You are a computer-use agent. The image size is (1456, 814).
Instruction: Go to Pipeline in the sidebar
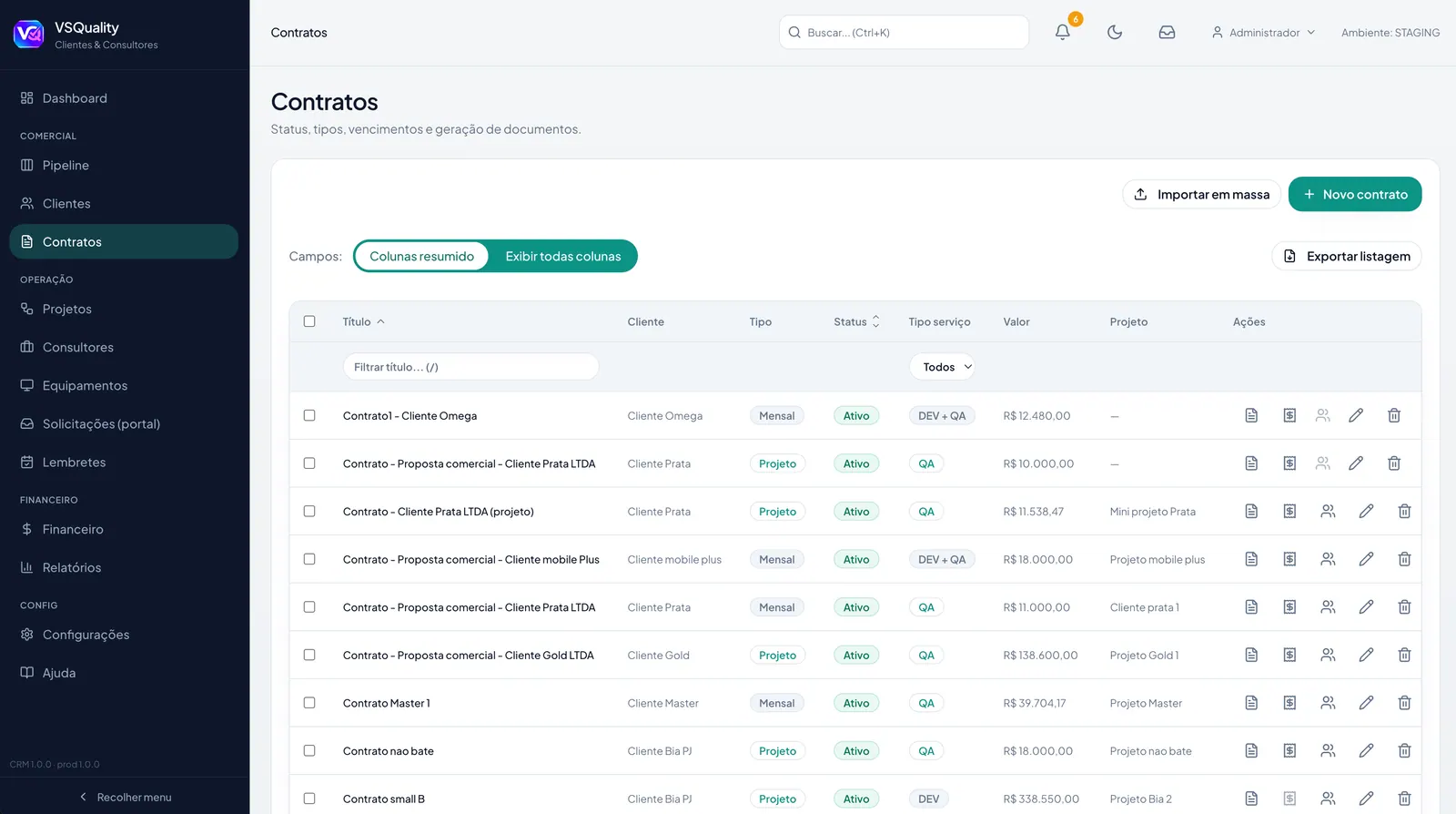(x=124, y=166)
